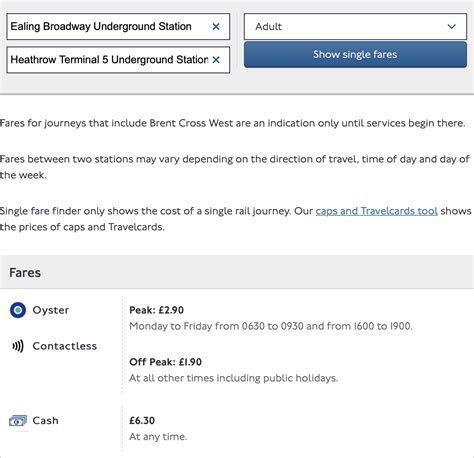
Task: Click the Oyster label
Action: (51, 310)
